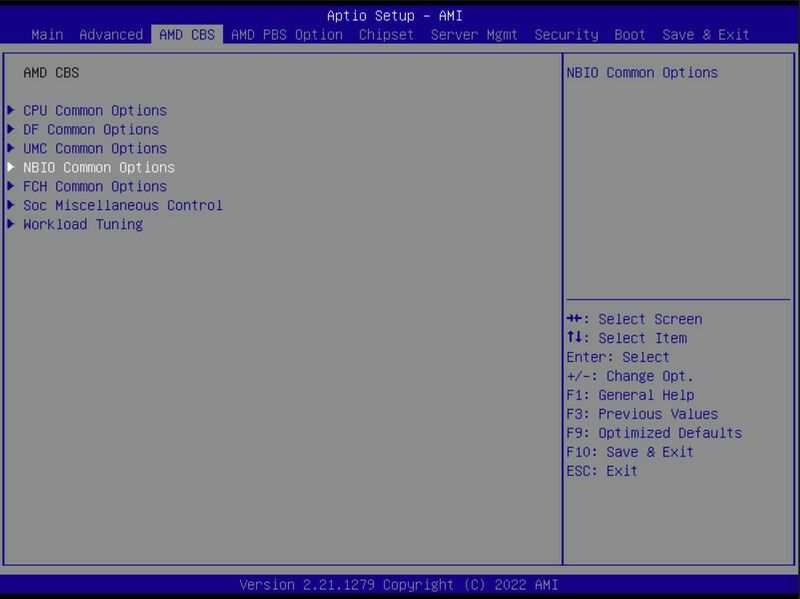800x599 pixels.
Task: Switch to the Main tab
Action: pos(47,35)
